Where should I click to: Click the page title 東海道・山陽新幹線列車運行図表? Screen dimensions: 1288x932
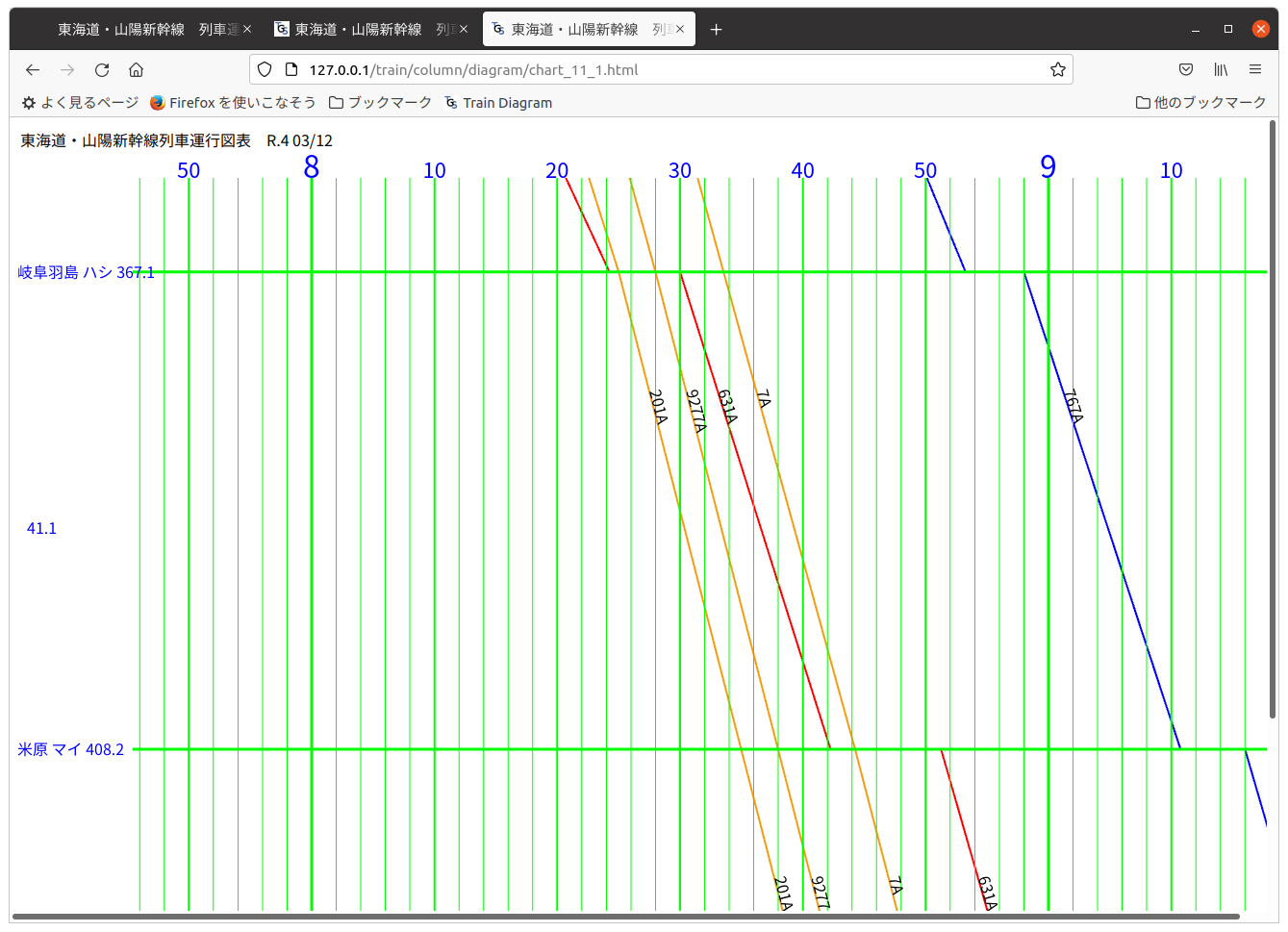coord(136,140)
